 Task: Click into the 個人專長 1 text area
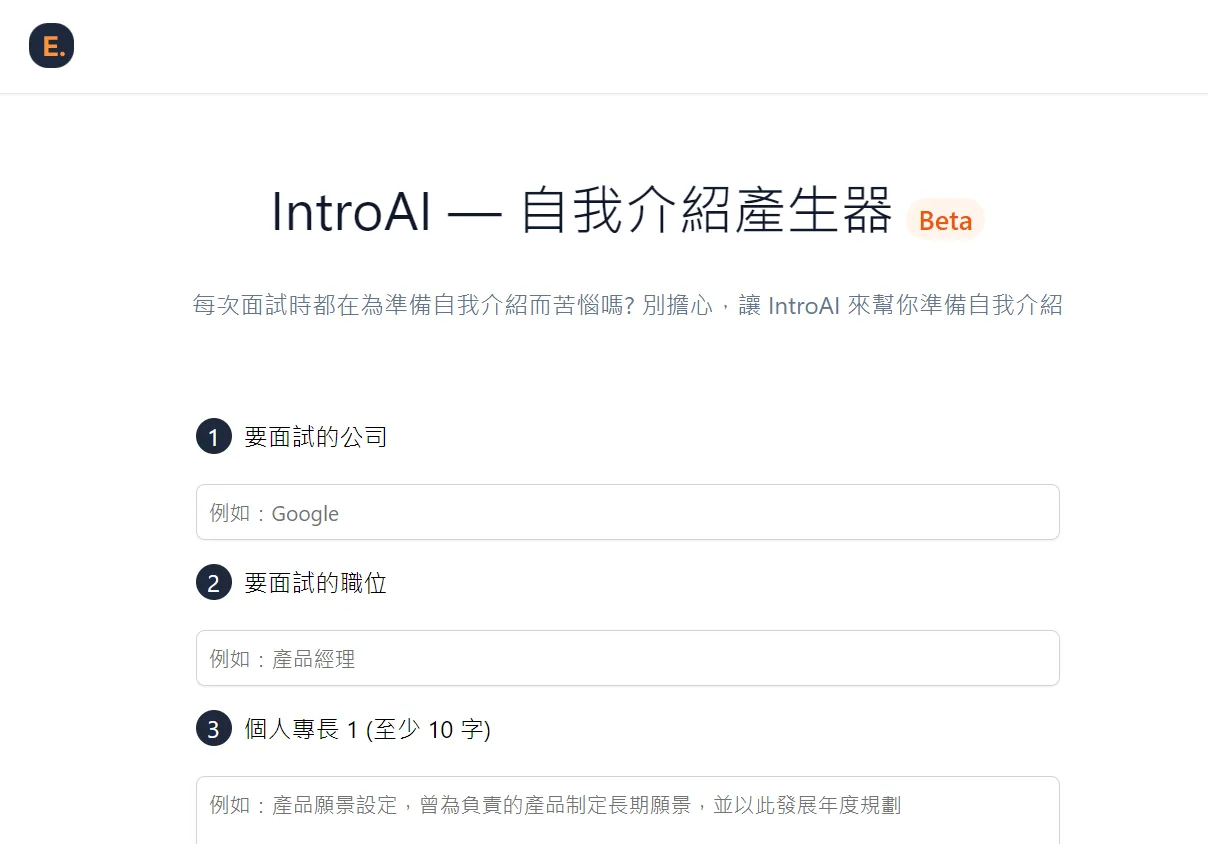627,808
